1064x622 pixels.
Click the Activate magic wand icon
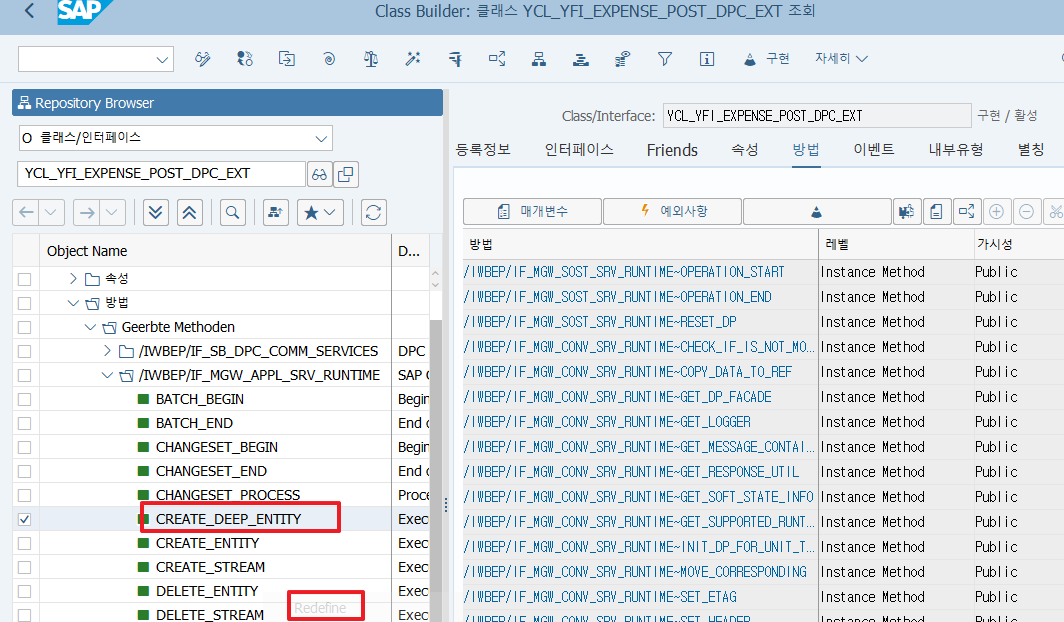click(413, 59)
